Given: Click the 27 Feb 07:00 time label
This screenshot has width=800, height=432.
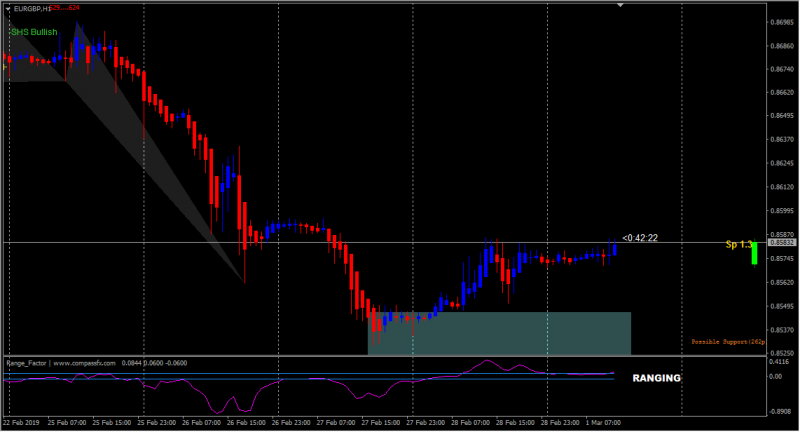Looking at the screenshot, I should pos(336,422).
